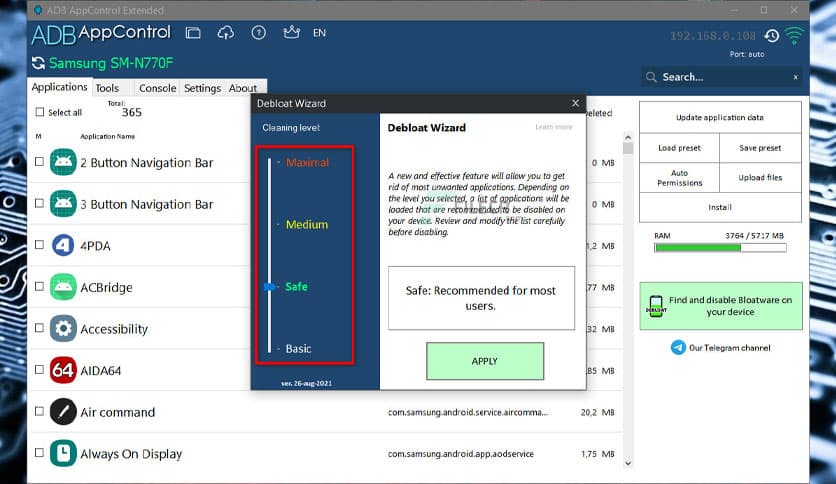Viewport: 836px width, 484px height.
Task: Switch language with the EN button
Action: point(319,33)
